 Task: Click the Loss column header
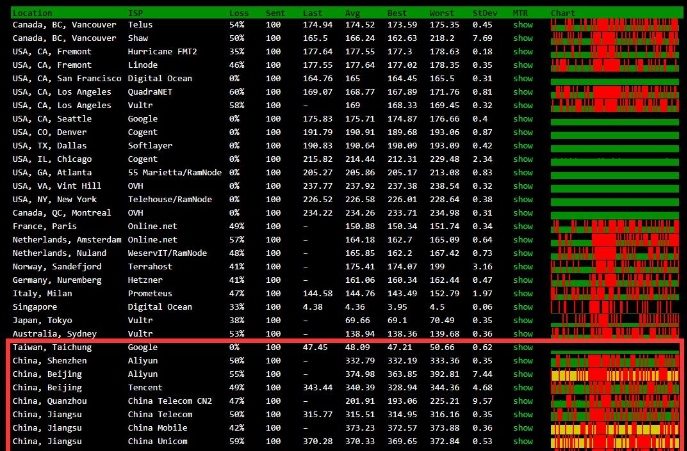[238, 13]
